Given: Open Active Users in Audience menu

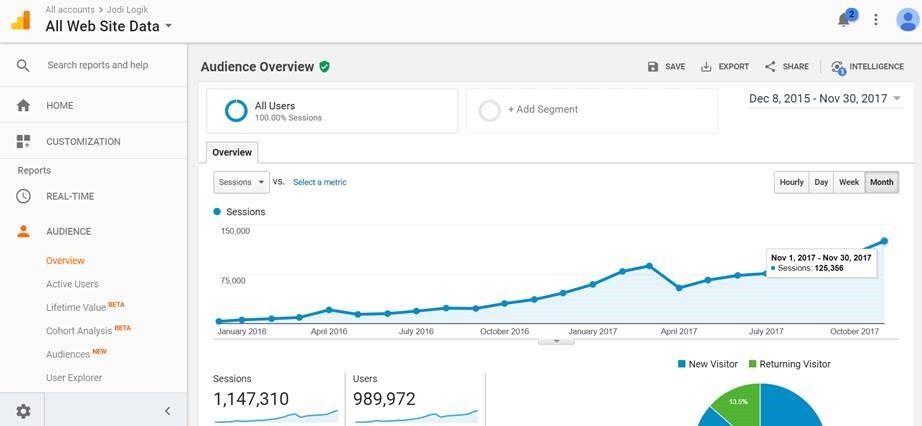Looking at the screenshot, I should (x=72, y=284).
